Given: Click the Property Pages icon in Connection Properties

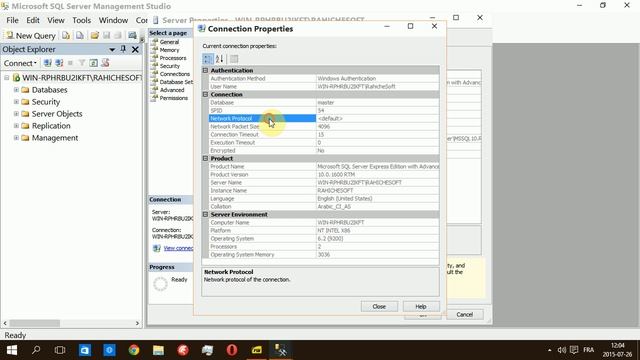Looking at the screenshot, I should click(234, 59).
